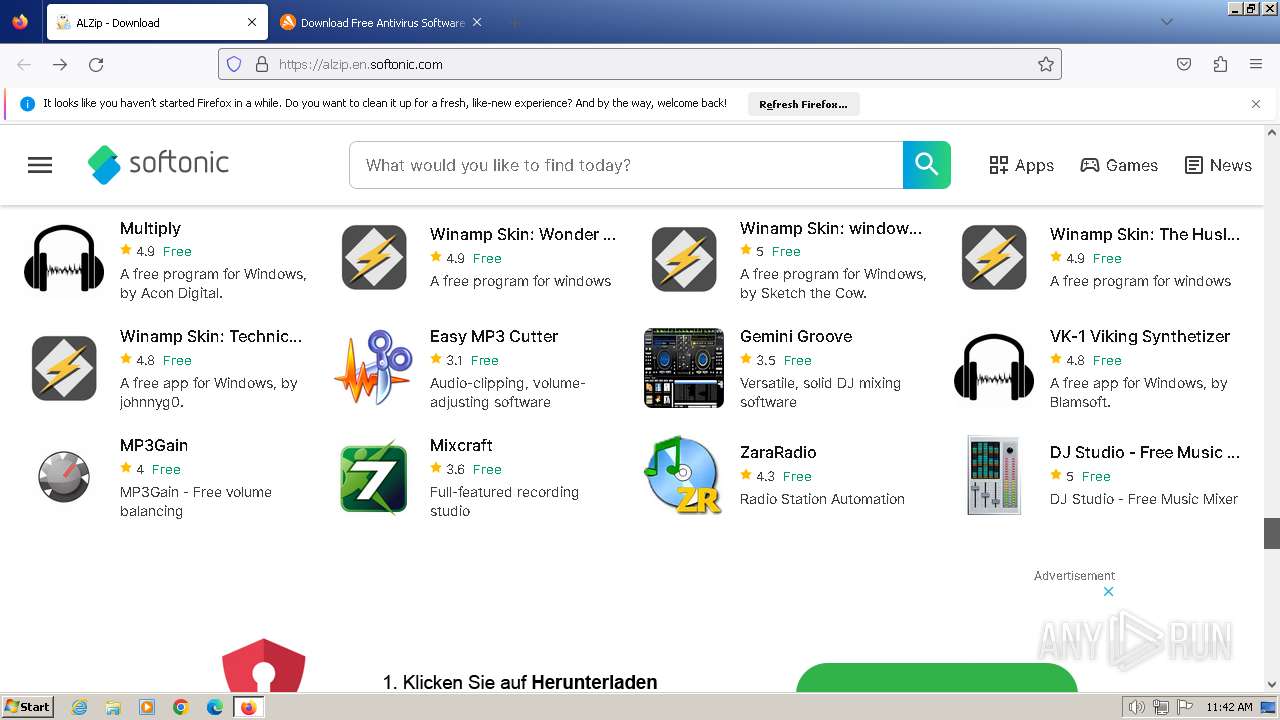Bookmark this page with the star
Screen dimensions: 1280x720
(1046, 64)
